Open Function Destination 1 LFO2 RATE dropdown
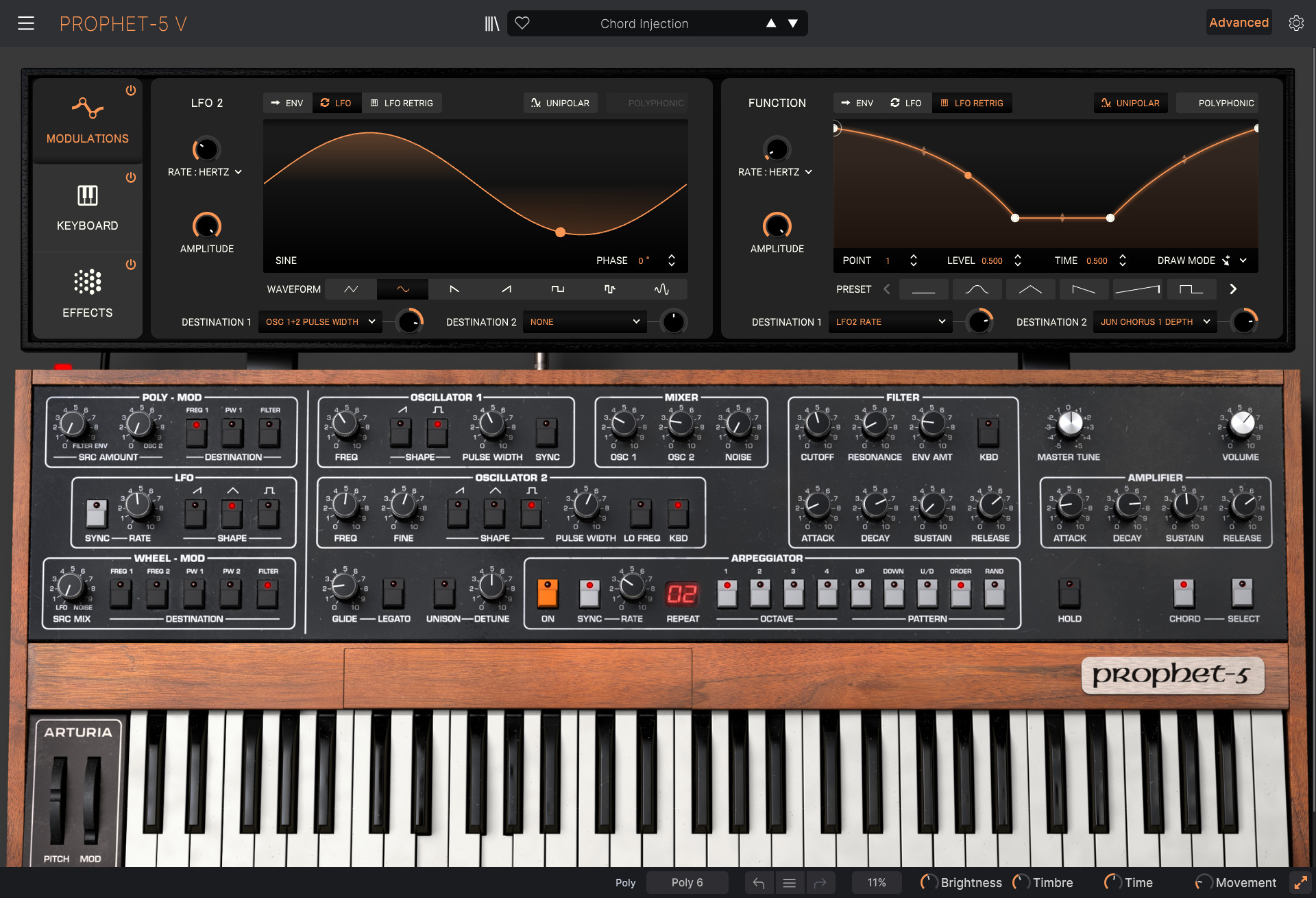The image size is (1316, 898). click(x=890, y=321)
